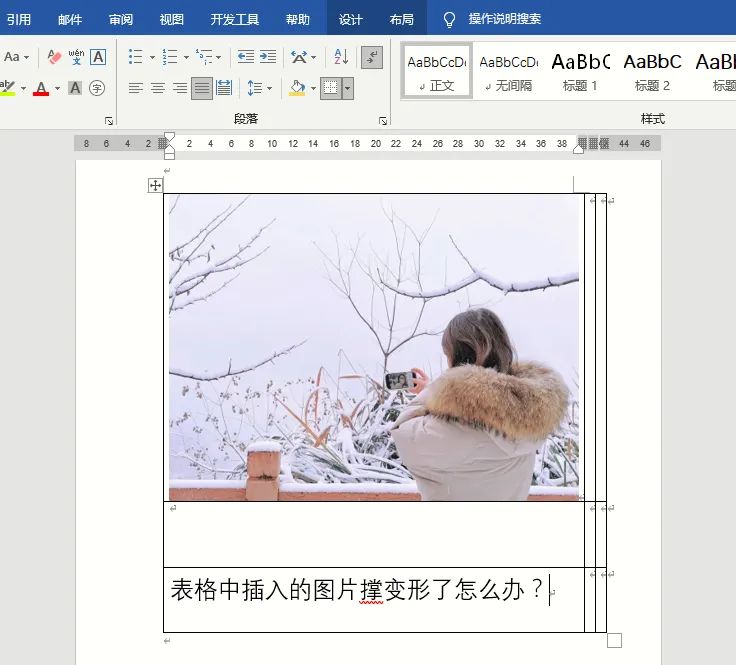Screen dimensions: 736x665
Task: Open the 引用 ribbon tab
Action: pyautogui.click(x=19, y=19)
